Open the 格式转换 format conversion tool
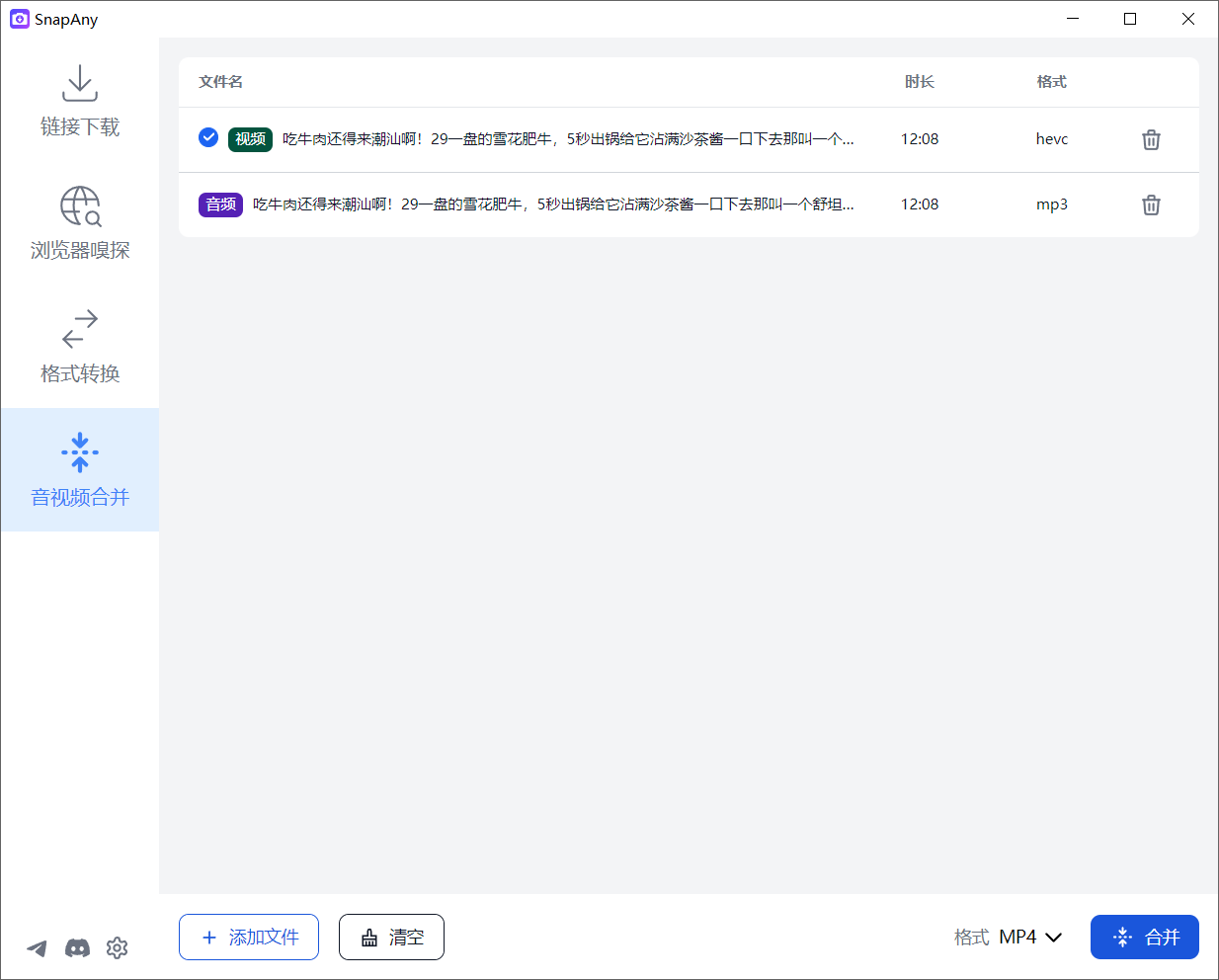1219x980 pixels. pyautogui.click(x=79, y=347)
